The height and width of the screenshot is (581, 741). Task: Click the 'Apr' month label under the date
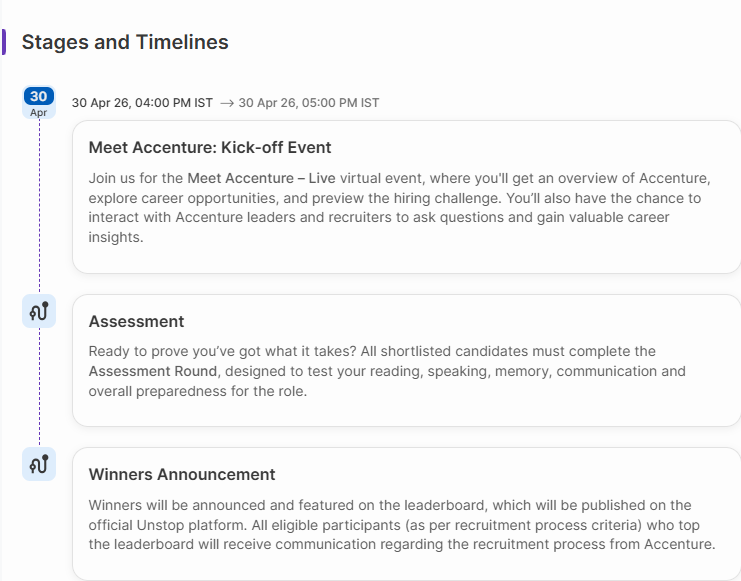tap(38, 113)
